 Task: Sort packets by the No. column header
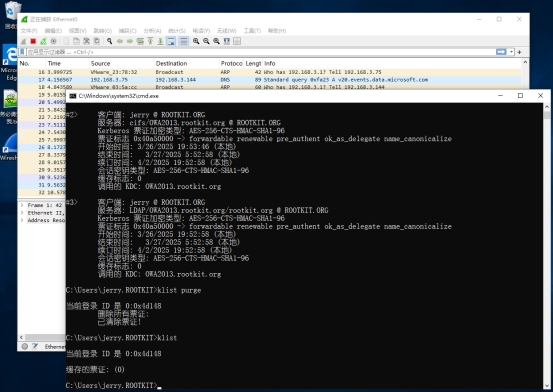click(x=32, y=64)
